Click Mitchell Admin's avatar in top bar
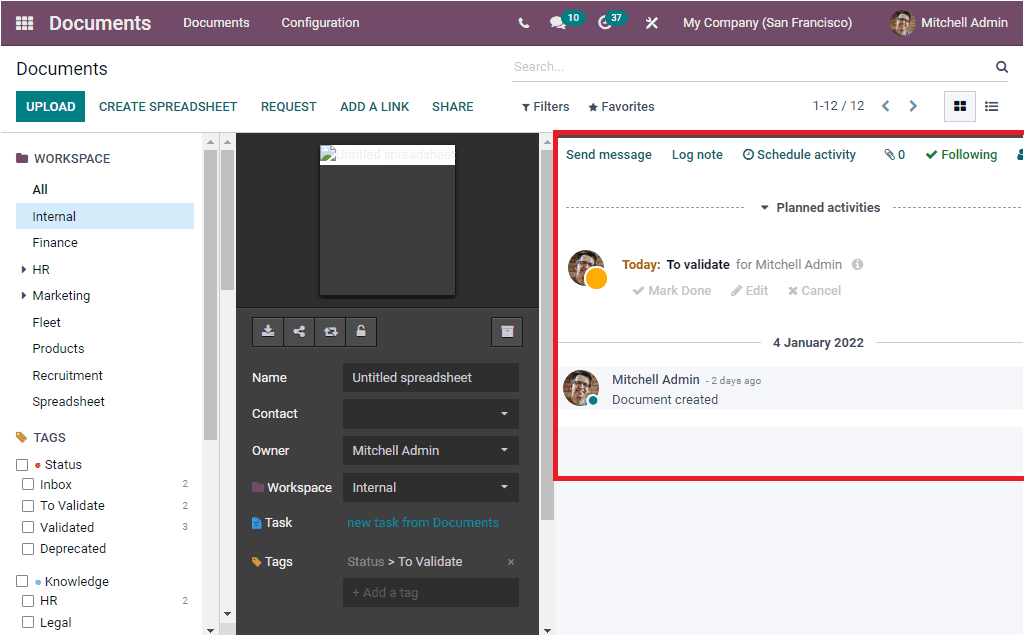Viewport: 1024px width, 636px height. pyautogui.click(x=903, y=23)
